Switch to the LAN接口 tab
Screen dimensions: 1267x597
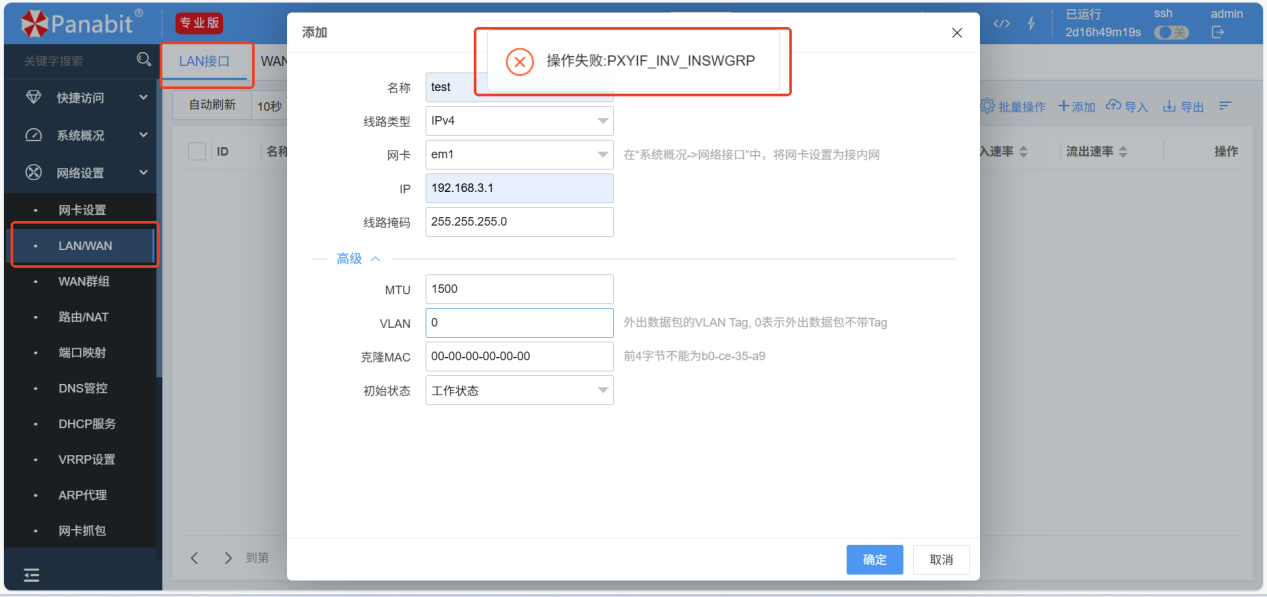[205, 61]
